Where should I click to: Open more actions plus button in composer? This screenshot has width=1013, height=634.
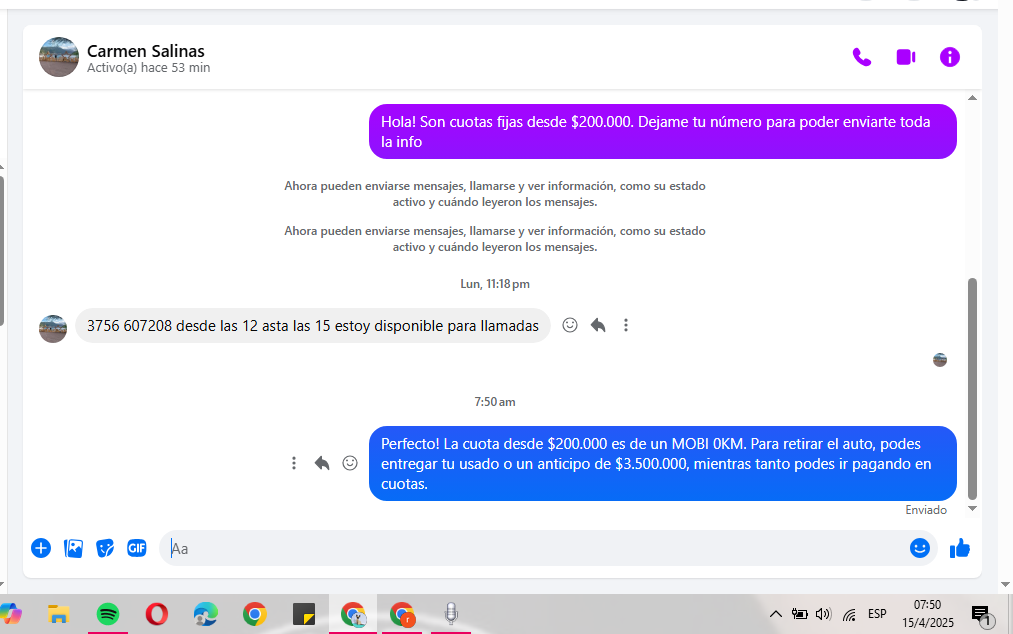pyautogui.click(x=41, y=548)
